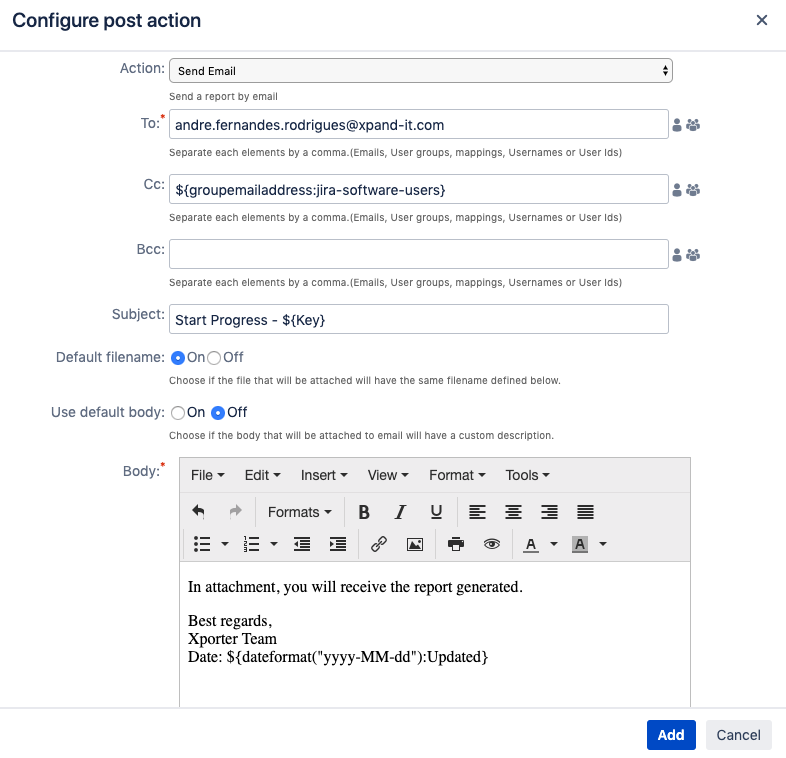
Task: Click the Add button
Action: [670, 735]
